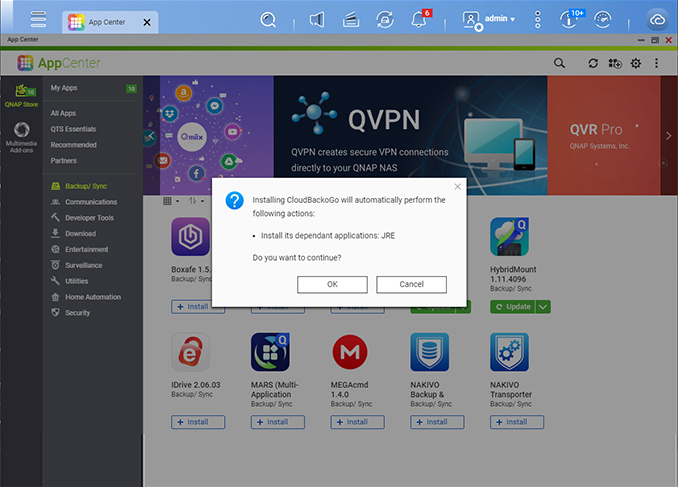Image resolution: width=678 pixels, height=487 pixels.
Task: Open QTS Essentials category
Action: point(73,129)
